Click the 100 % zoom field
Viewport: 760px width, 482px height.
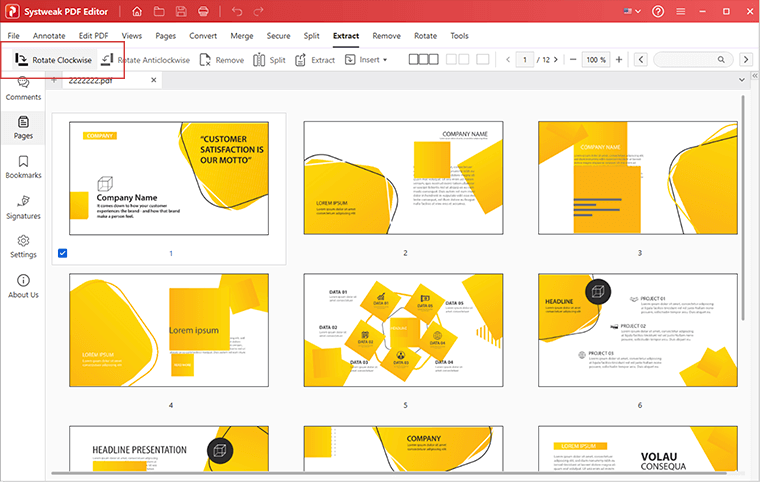point(596,60)
